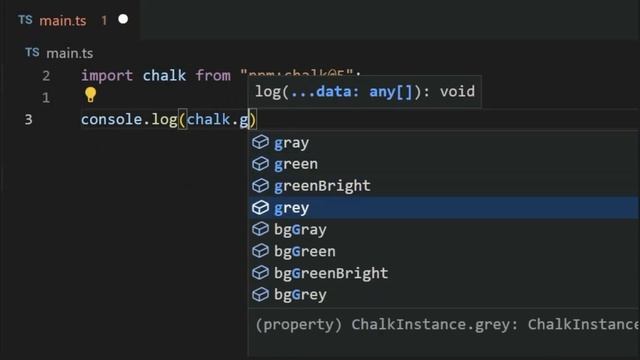
Task: Click the import keyword on first line
Action: (107, 76)
